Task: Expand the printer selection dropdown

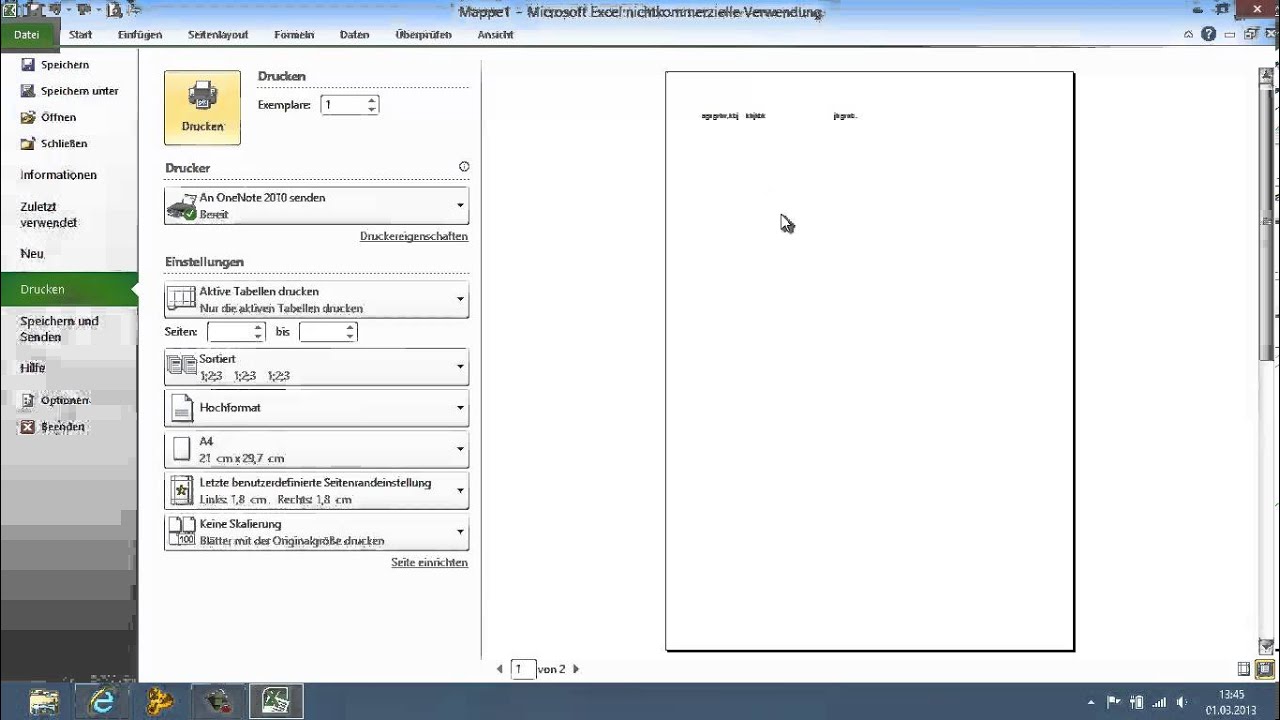Action: point(460,205)
